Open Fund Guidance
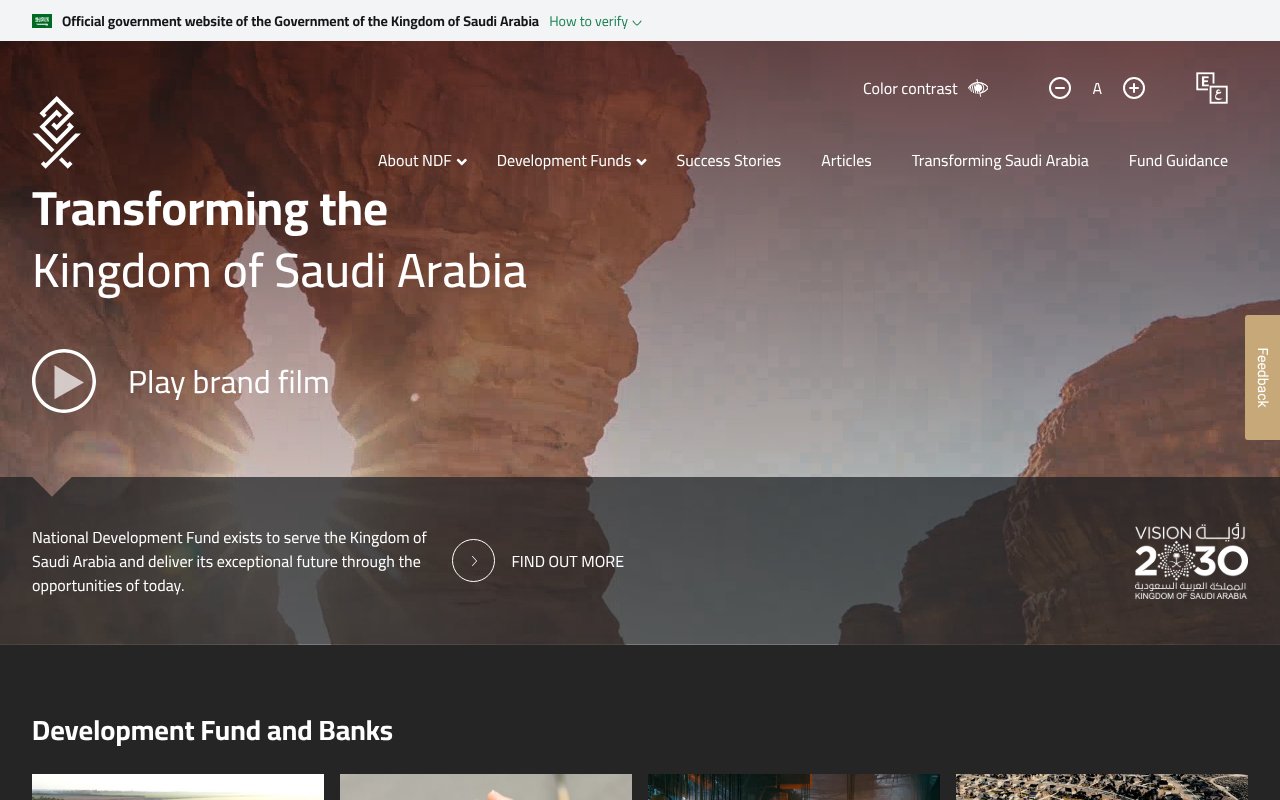Screen dimensions: 1280x800 (1178, 160)
